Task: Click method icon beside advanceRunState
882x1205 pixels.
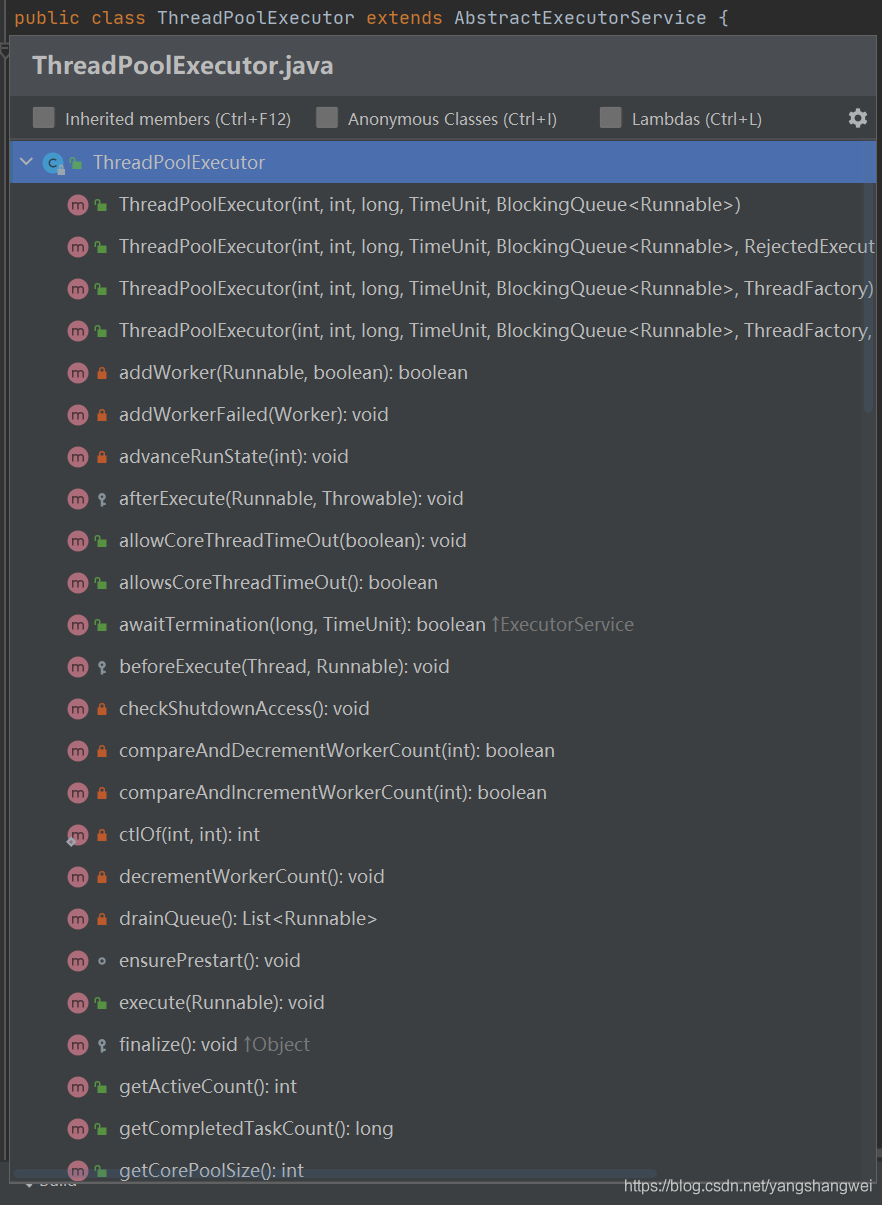Action: tap(78, 456)
